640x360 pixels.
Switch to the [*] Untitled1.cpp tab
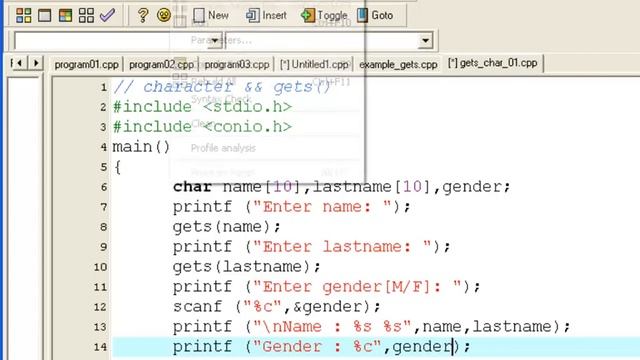pos(314,64)
